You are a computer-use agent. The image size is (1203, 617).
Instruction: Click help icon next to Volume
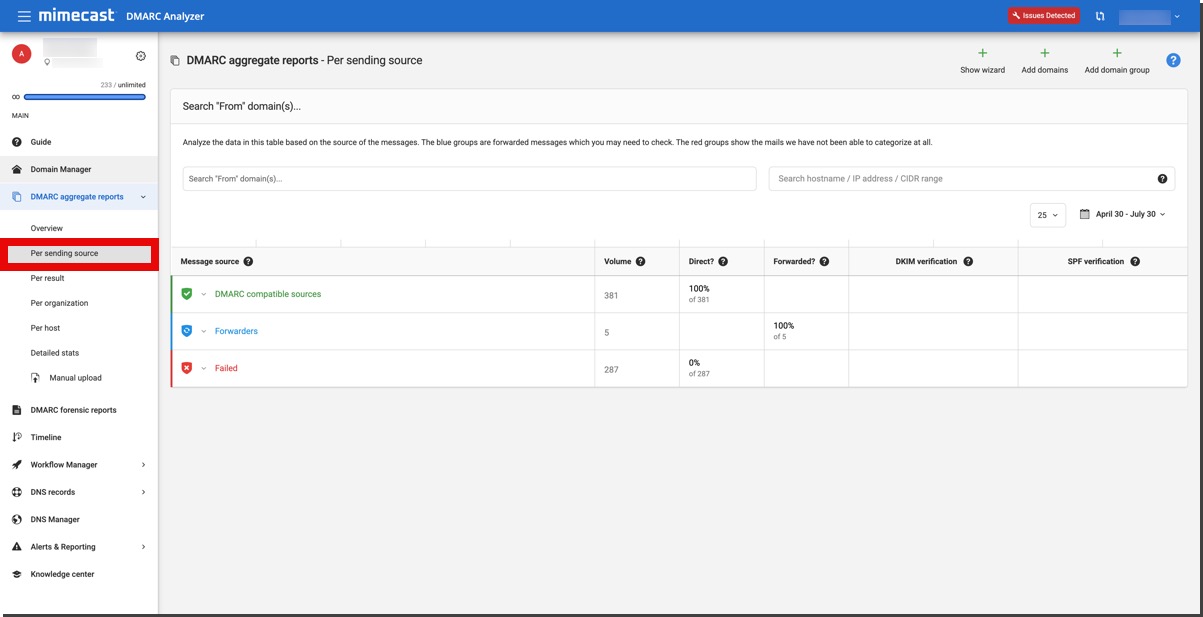tap(640, 262)
